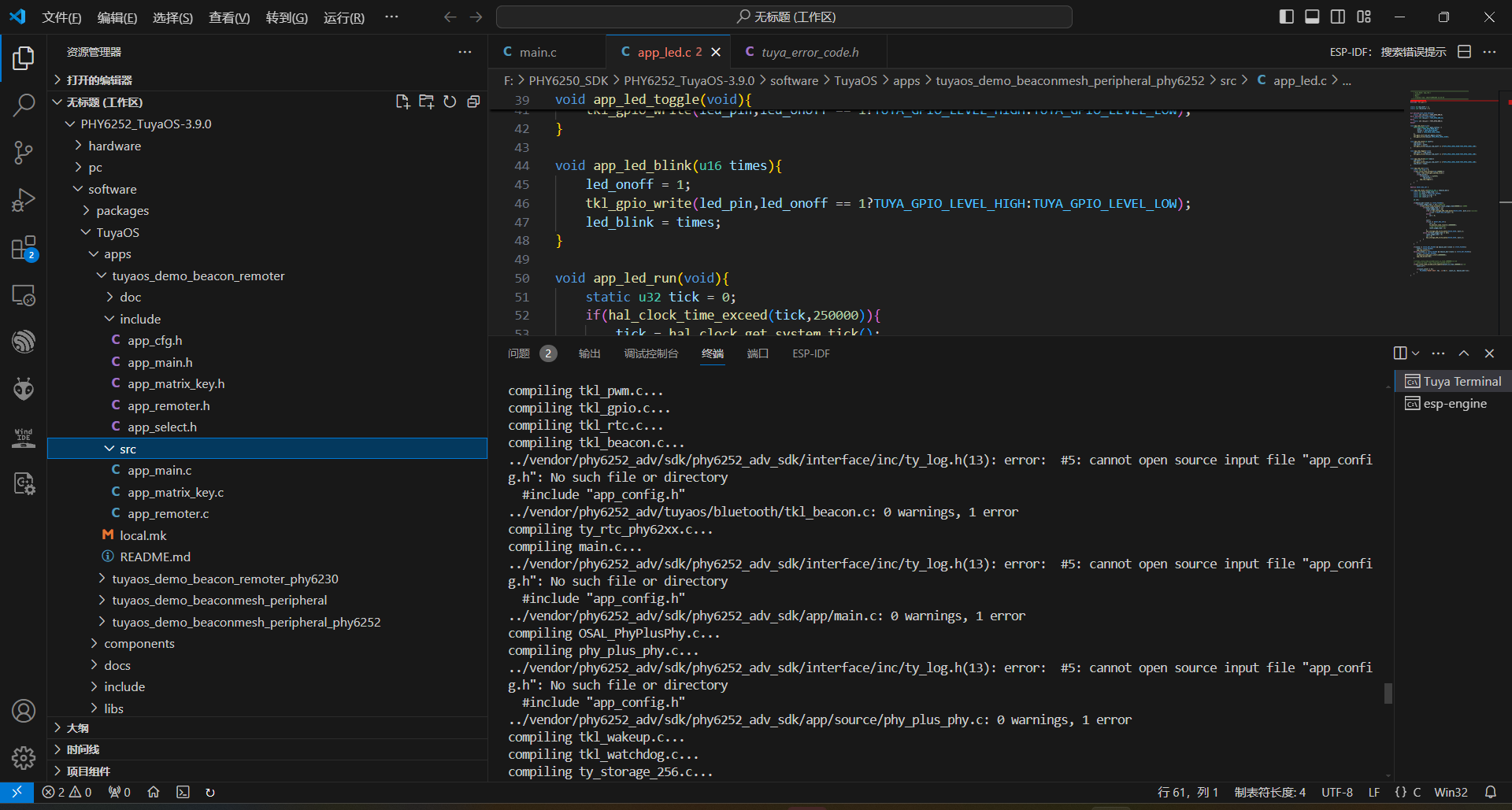Collapse the include folder under tuyaos_demo_beacon_remoter

[x=267, y=319]
